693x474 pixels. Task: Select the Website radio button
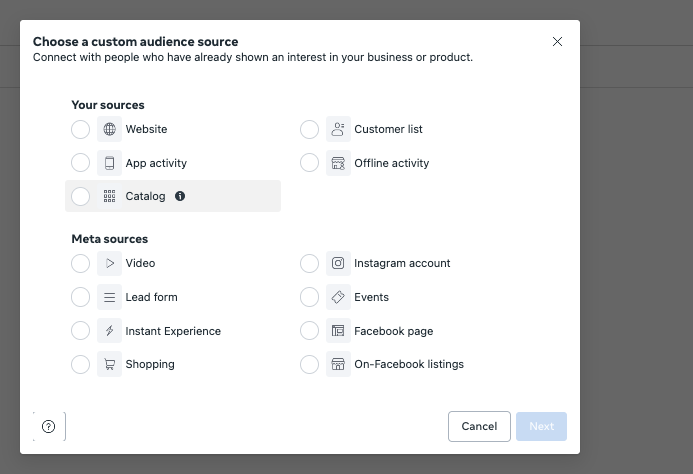[80, 129]
